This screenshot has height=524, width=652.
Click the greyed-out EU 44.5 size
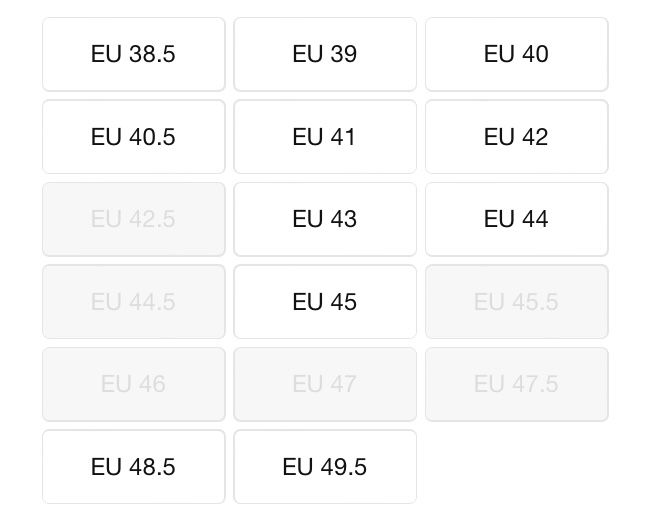[133, 302]
